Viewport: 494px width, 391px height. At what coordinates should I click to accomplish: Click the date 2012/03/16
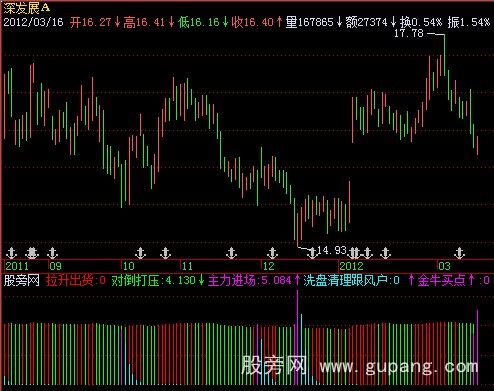(x=33, y=22)
